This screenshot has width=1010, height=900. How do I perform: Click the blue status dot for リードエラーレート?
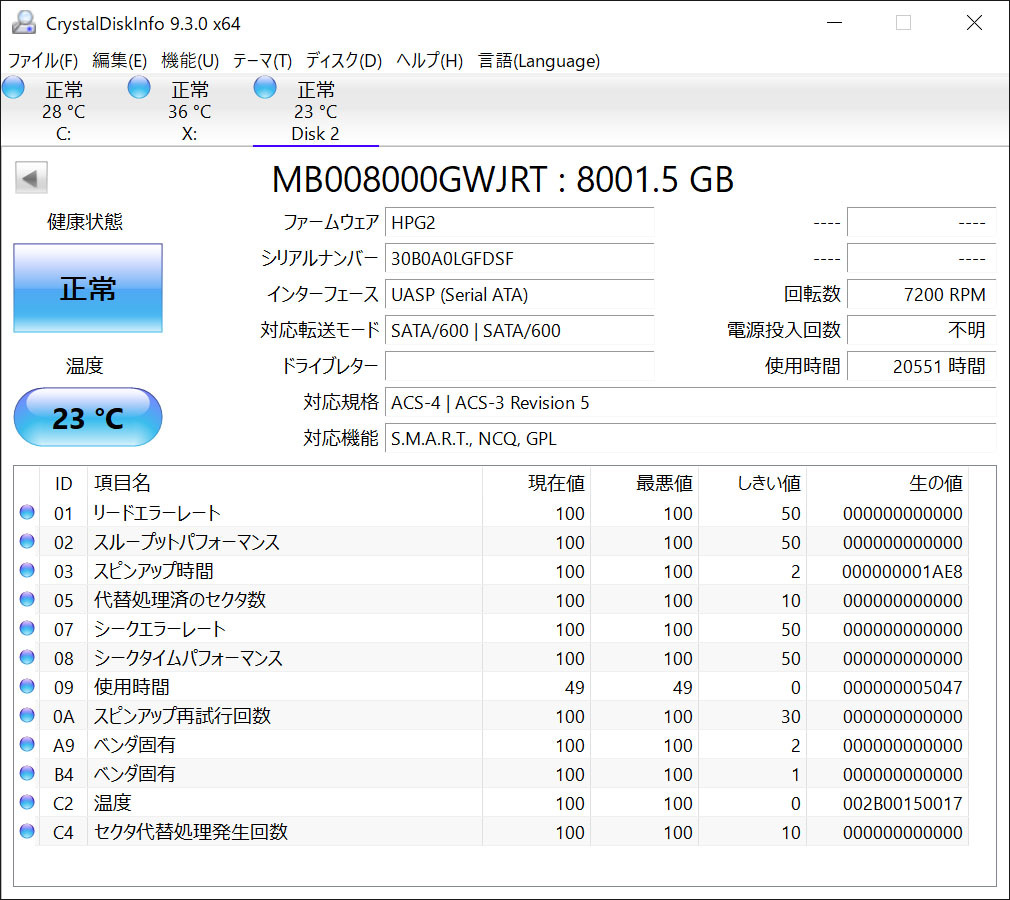27,513
